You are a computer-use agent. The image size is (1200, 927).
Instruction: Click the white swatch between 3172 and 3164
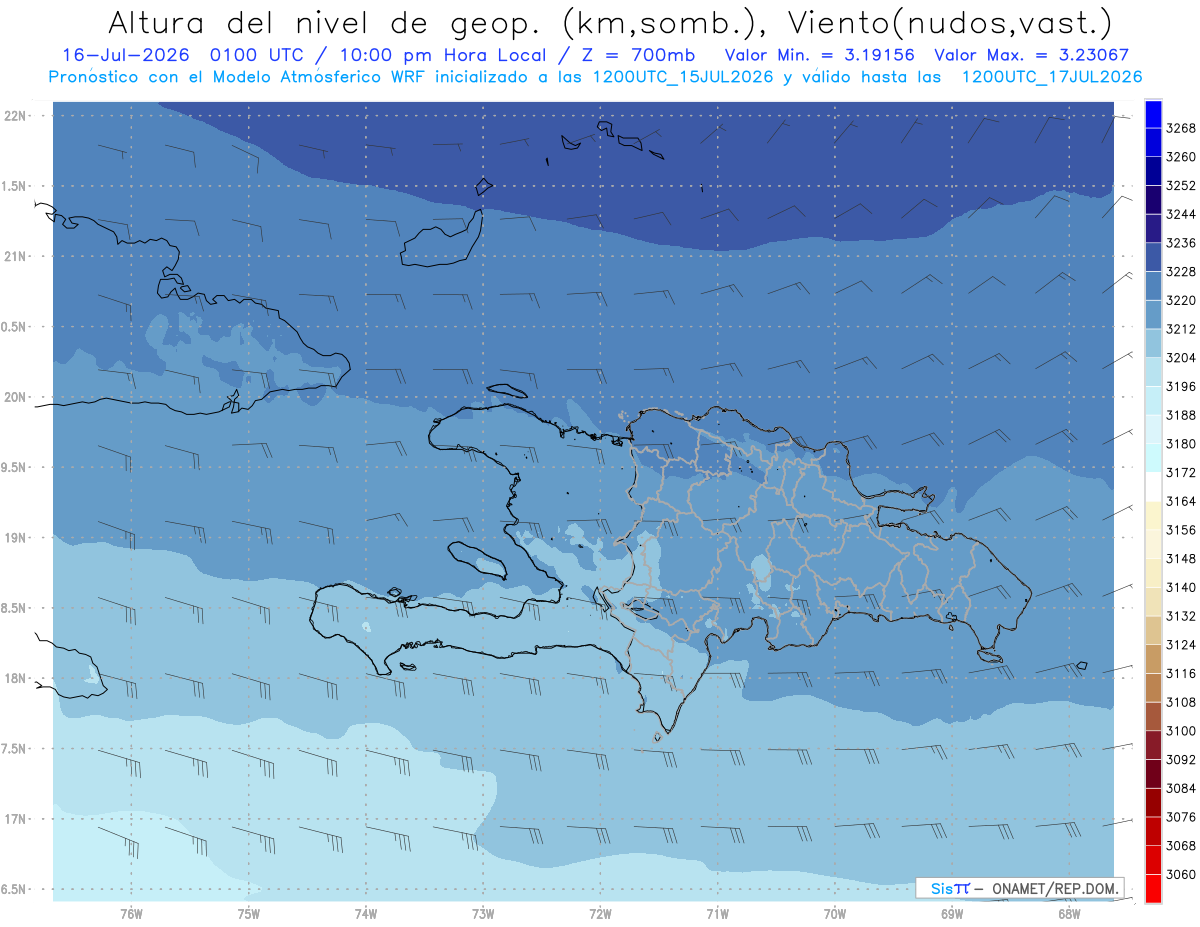tap(1153, 486)
